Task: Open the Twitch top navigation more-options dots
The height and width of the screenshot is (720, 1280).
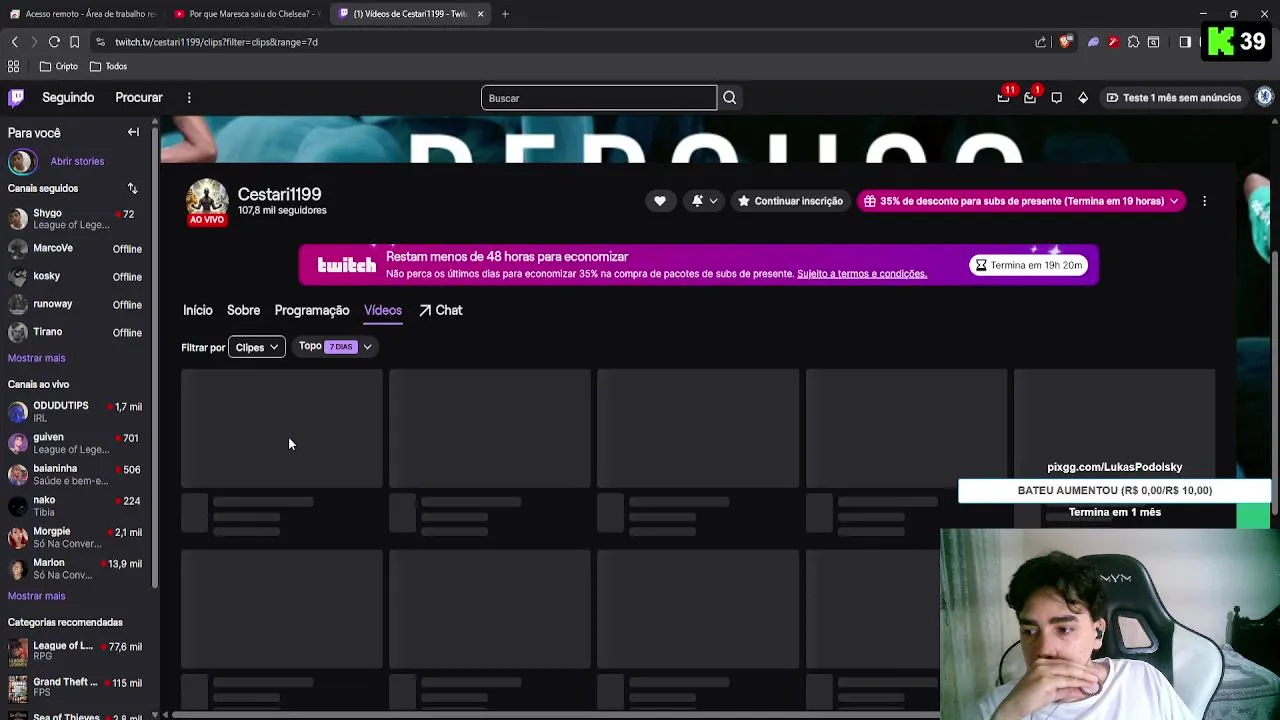Action: 189,97
